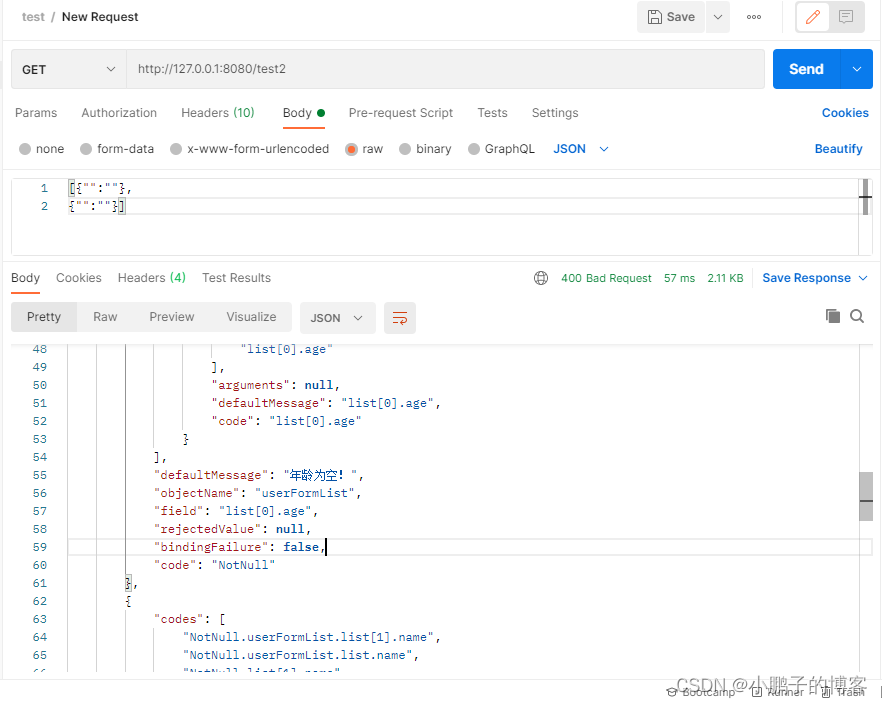Select the form-data body type

tap(117, 149)
